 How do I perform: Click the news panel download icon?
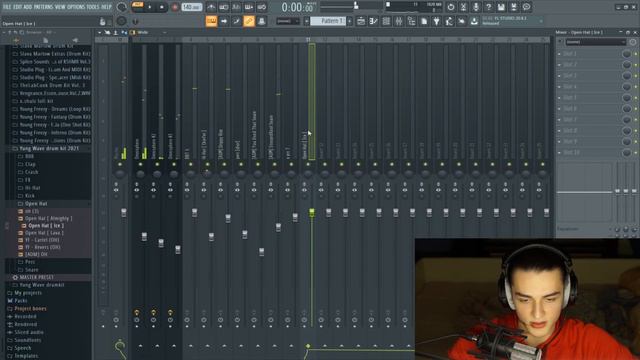point(474,21)
